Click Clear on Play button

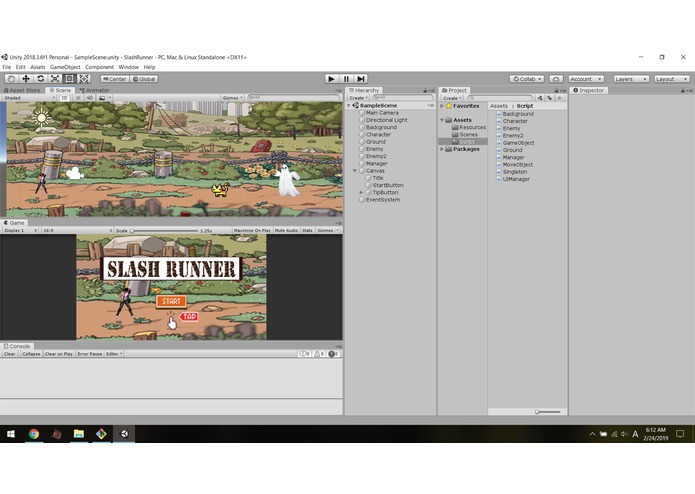[59, 354]
